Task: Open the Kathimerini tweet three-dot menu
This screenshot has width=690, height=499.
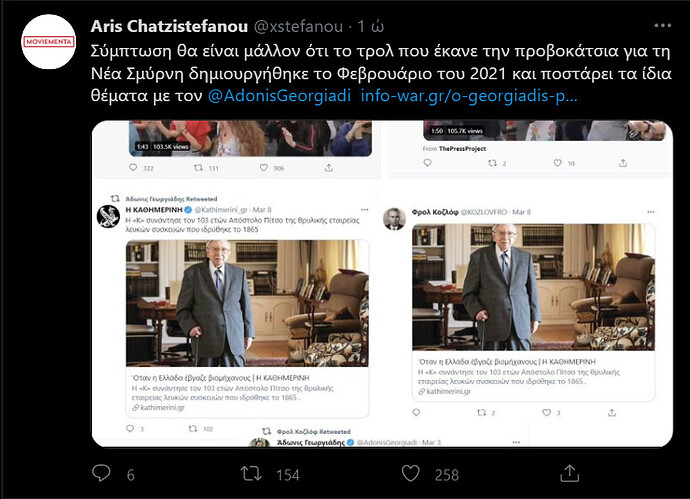Action: coord(364,210)
